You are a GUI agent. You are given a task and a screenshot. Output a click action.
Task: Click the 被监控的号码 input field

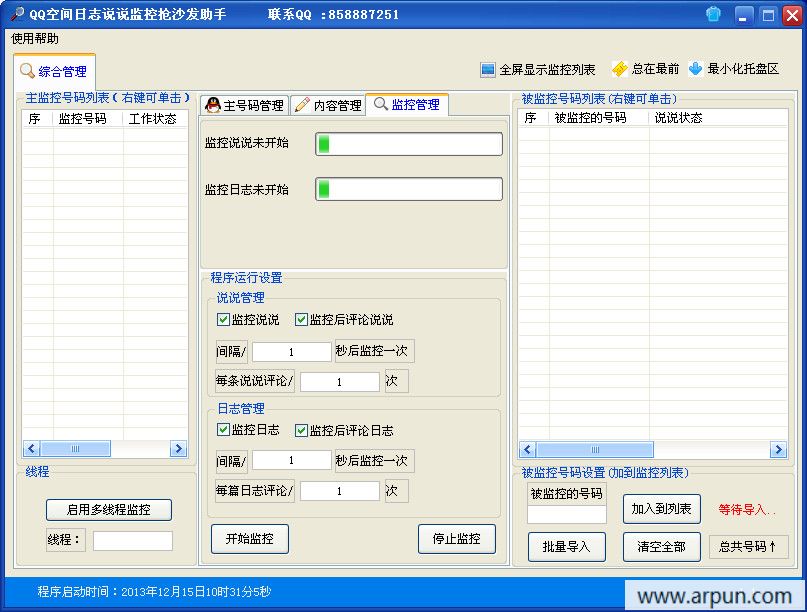tap(567, 514)
